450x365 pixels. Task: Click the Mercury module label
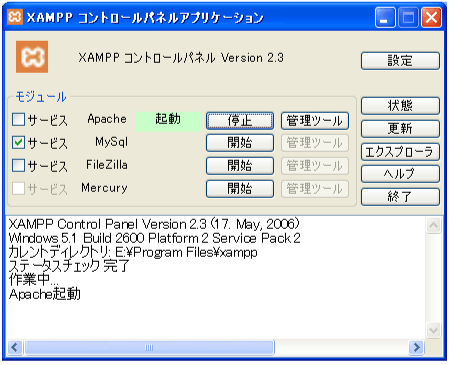click(104, 188)
